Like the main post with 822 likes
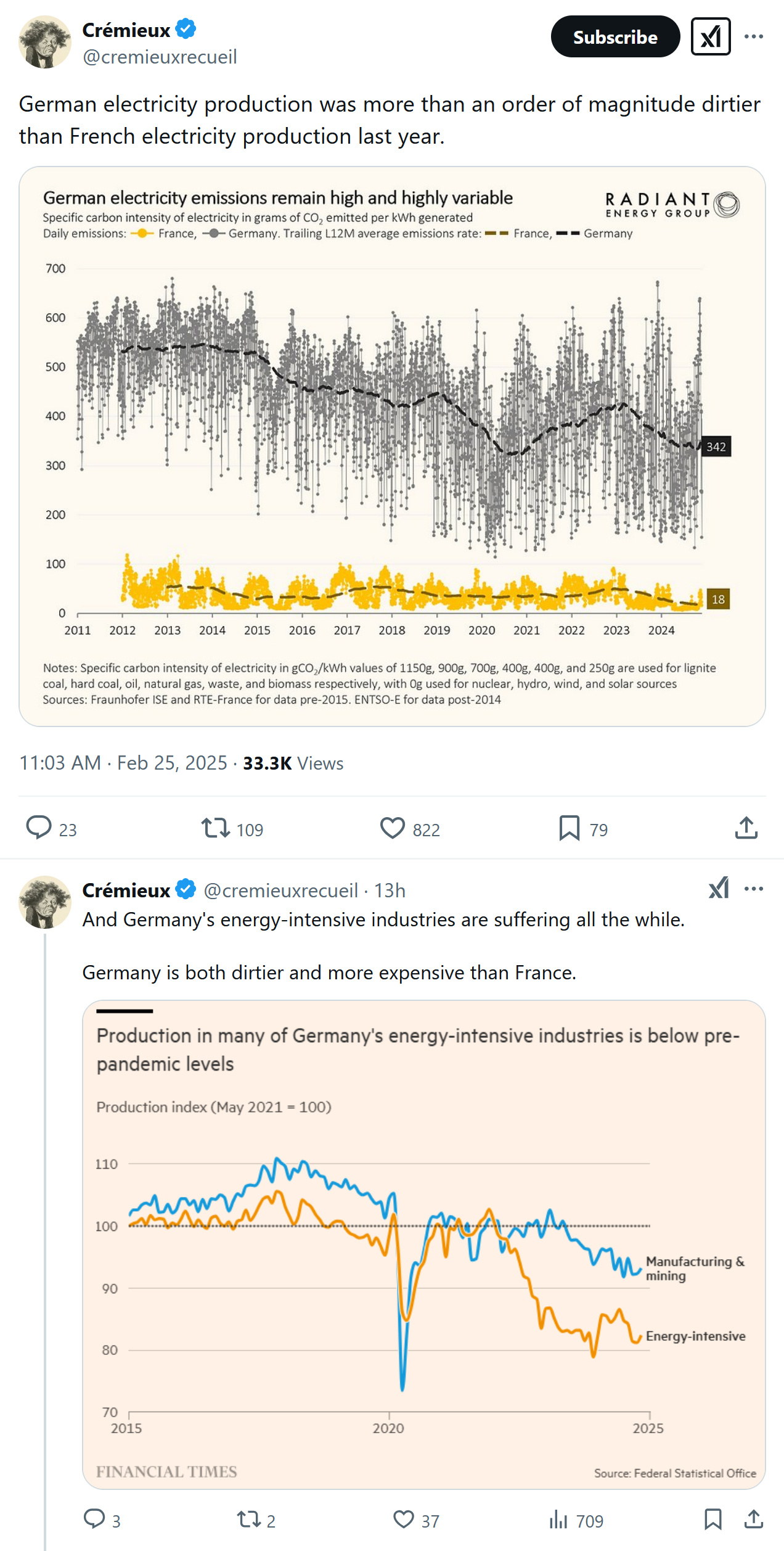The height and width of the screenshot is (1551, 784). [x=393, y=828]
